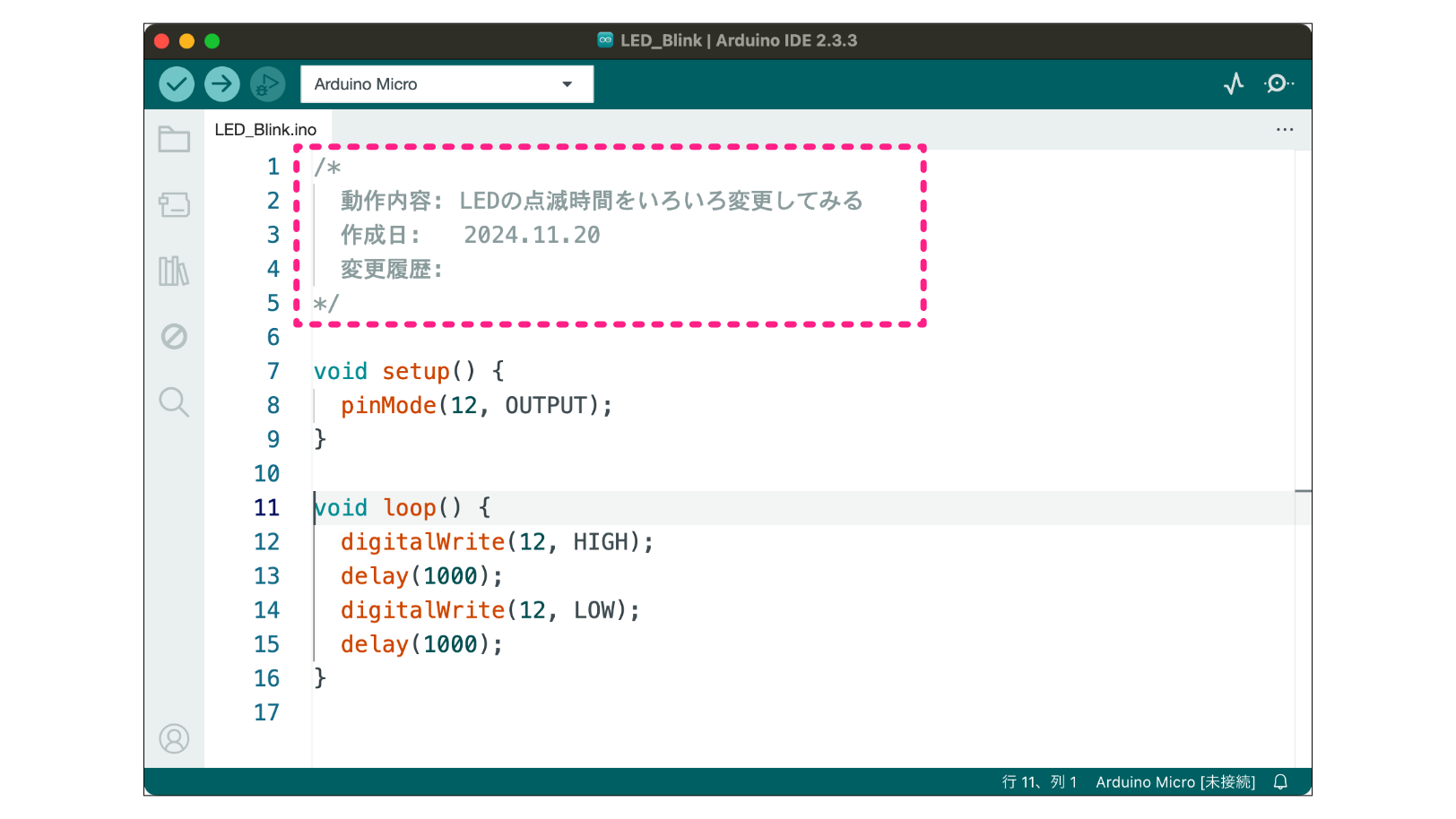The height and width of the screenshot is (819, 1456).
Task: Open the tab's three-dot options menu
Action: click(1285, 130)
